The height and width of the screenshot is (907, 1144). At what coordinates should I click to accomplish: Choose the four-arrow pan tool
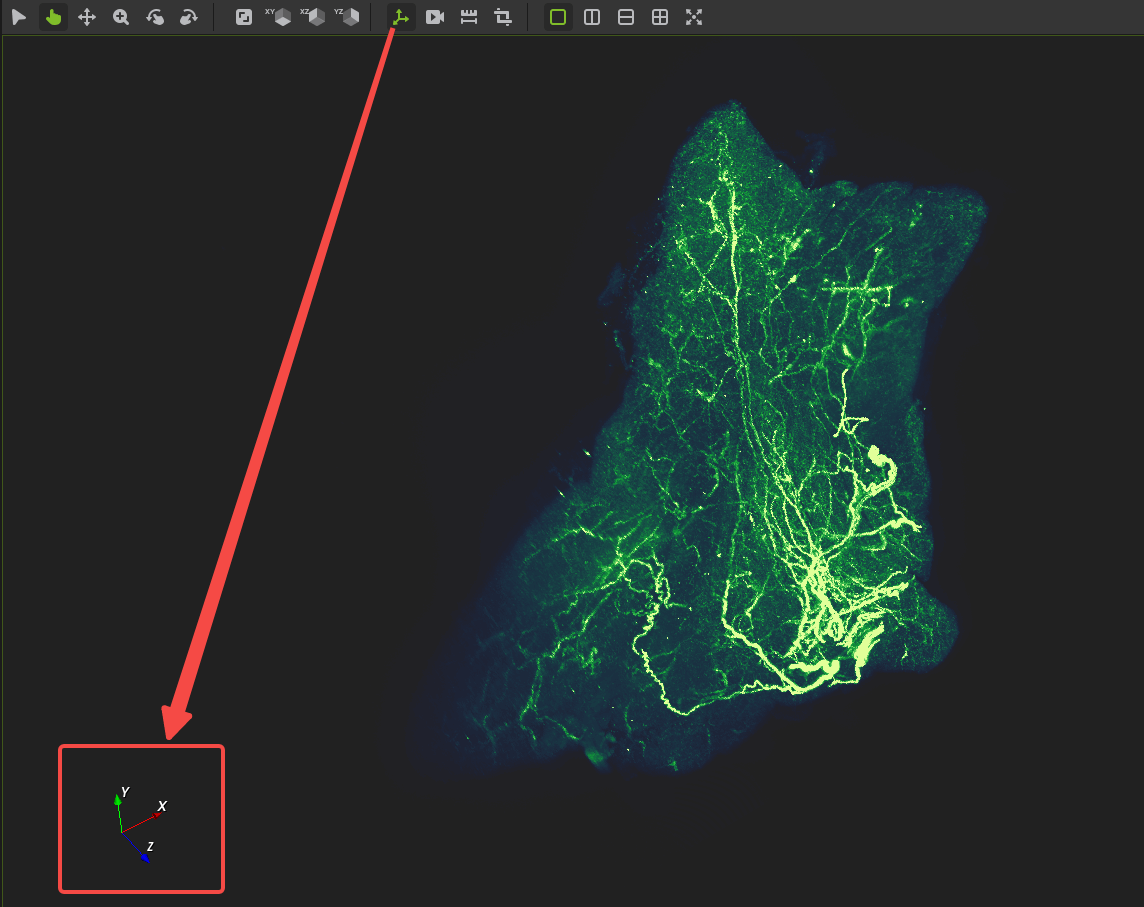tap(87, 17)
